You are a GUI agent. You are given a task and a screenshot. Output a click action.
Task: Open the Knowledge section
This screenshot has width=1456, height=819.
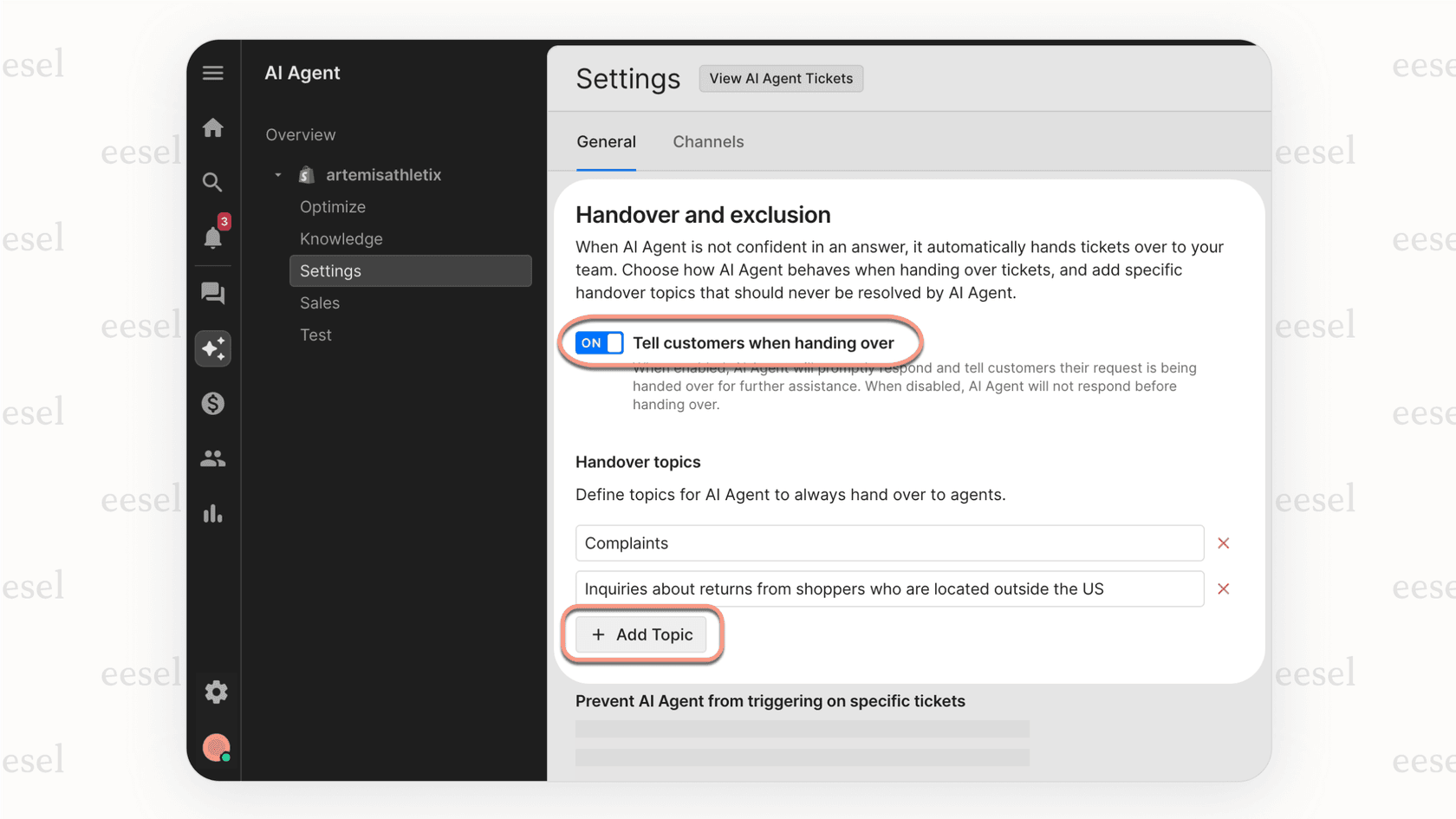point(341,238)
